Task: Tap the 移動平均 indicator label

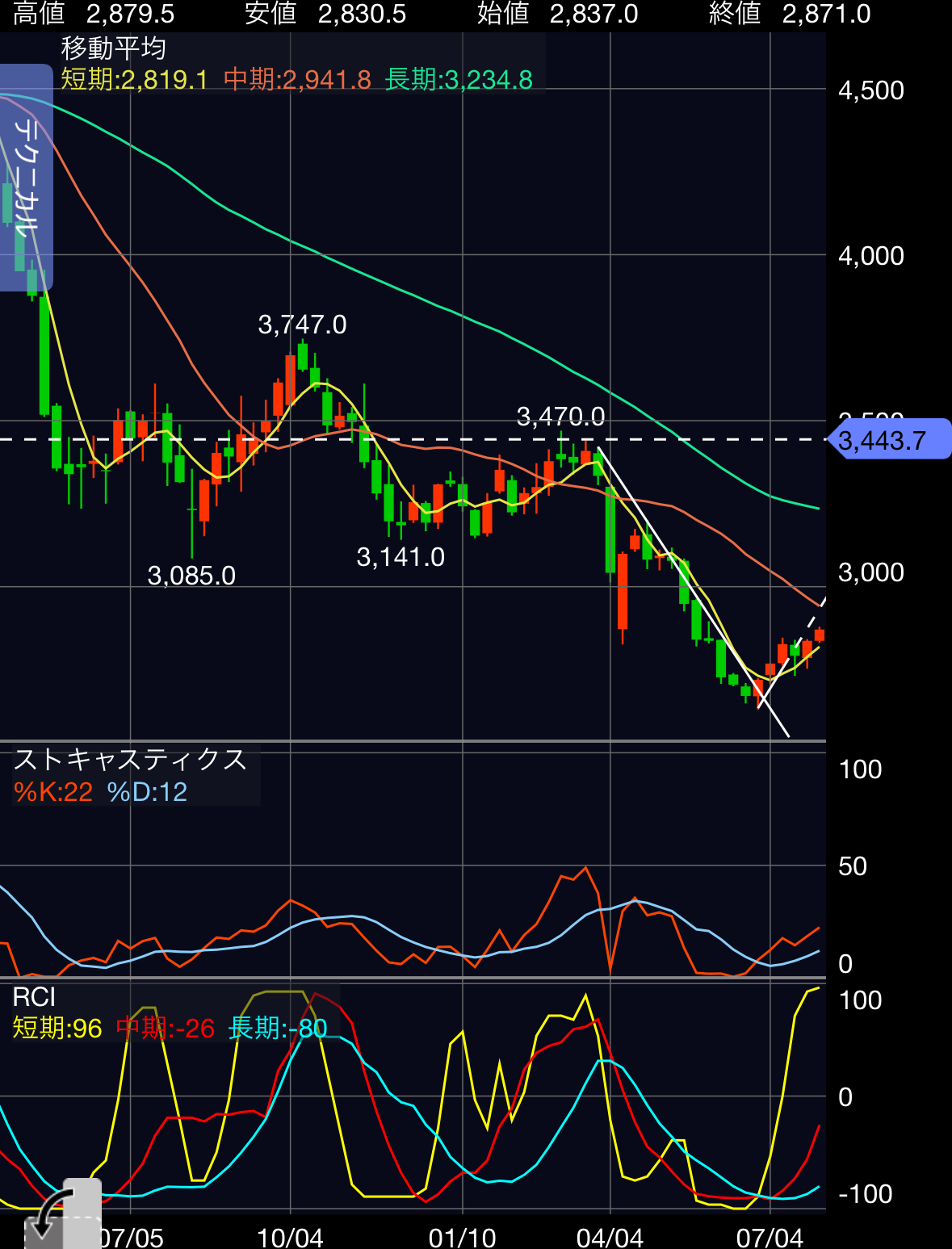Action: (114, 48)
